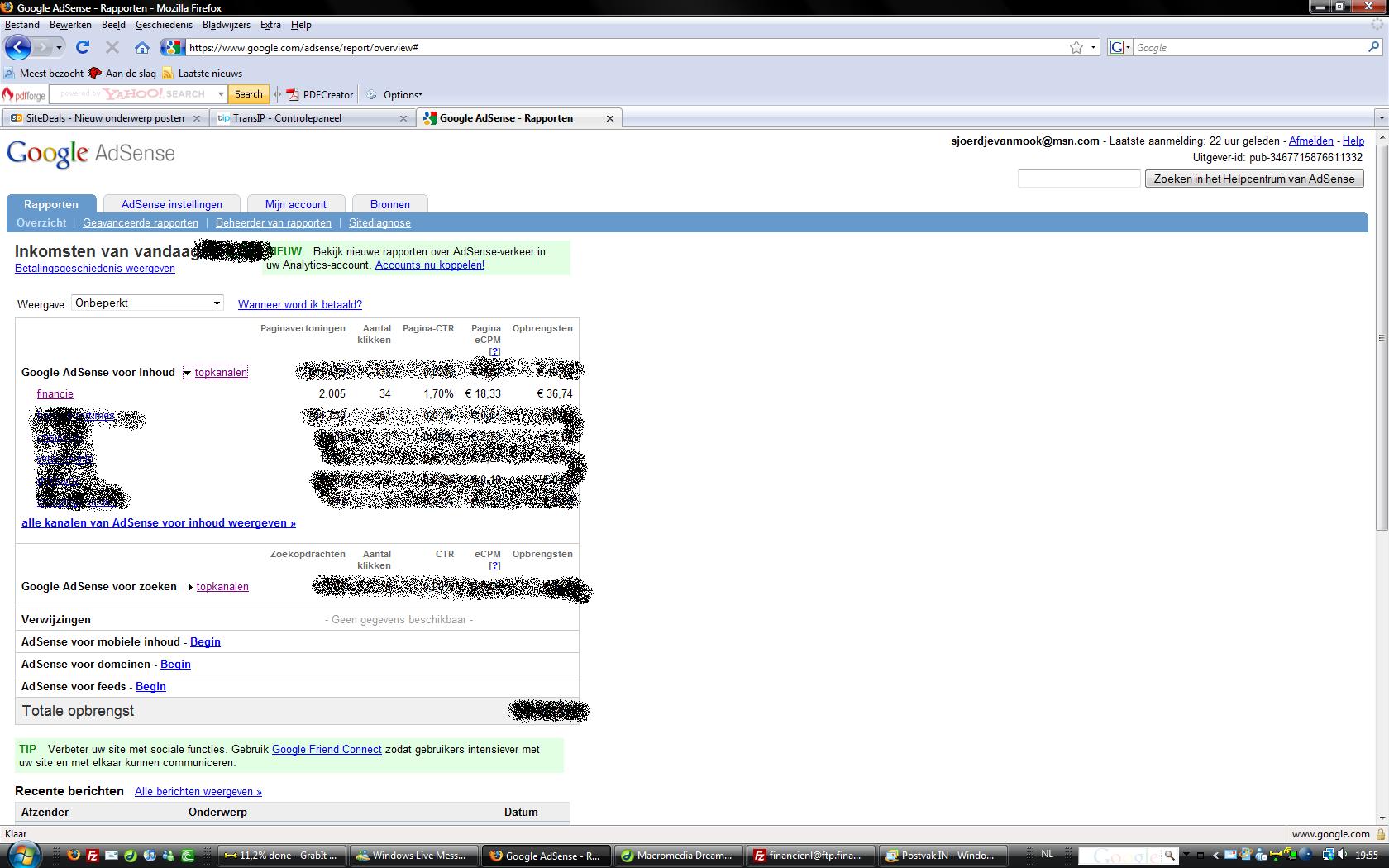
Task: Switch to the AdSense instellingen tab
Action: pos(172,204)
